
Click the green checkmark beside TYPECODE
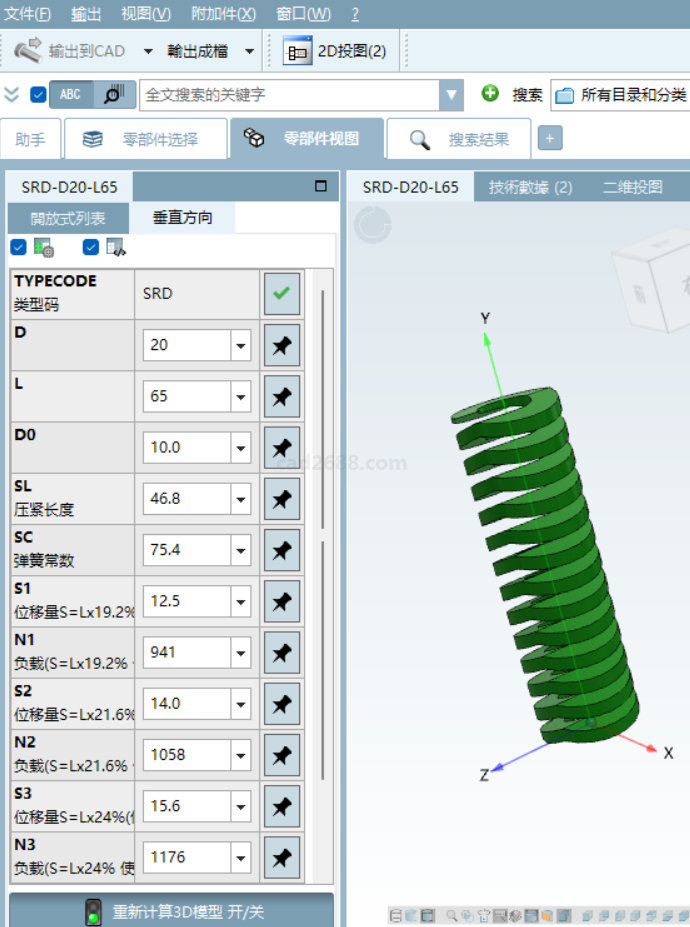pos(282,294)
